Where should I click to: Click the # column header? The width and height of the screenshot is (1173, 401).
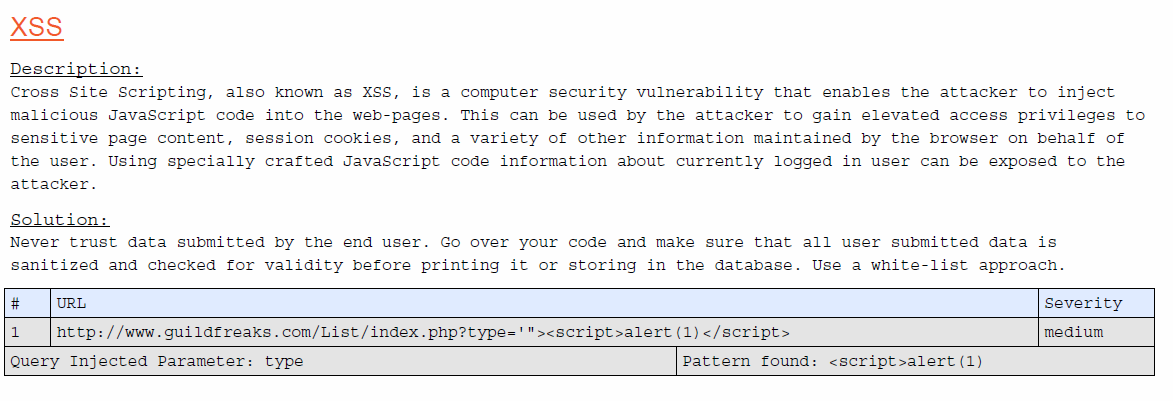(28, 303)
